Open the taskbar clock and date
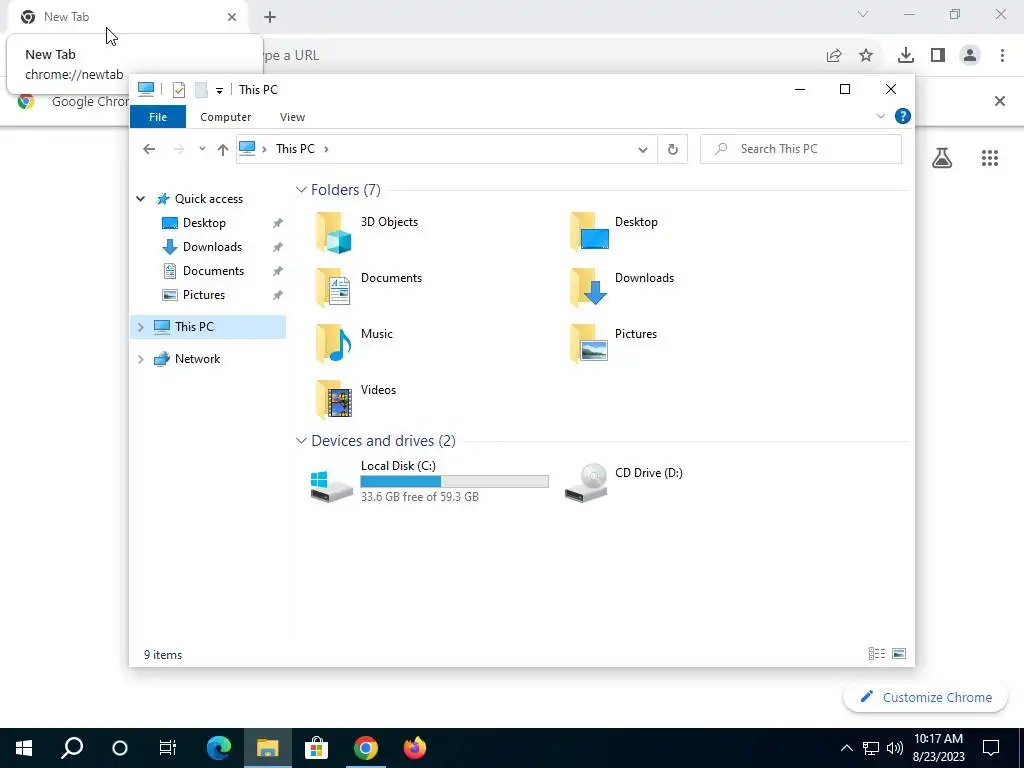Viewport: 1024px width, 768px height. coord(938,748)
